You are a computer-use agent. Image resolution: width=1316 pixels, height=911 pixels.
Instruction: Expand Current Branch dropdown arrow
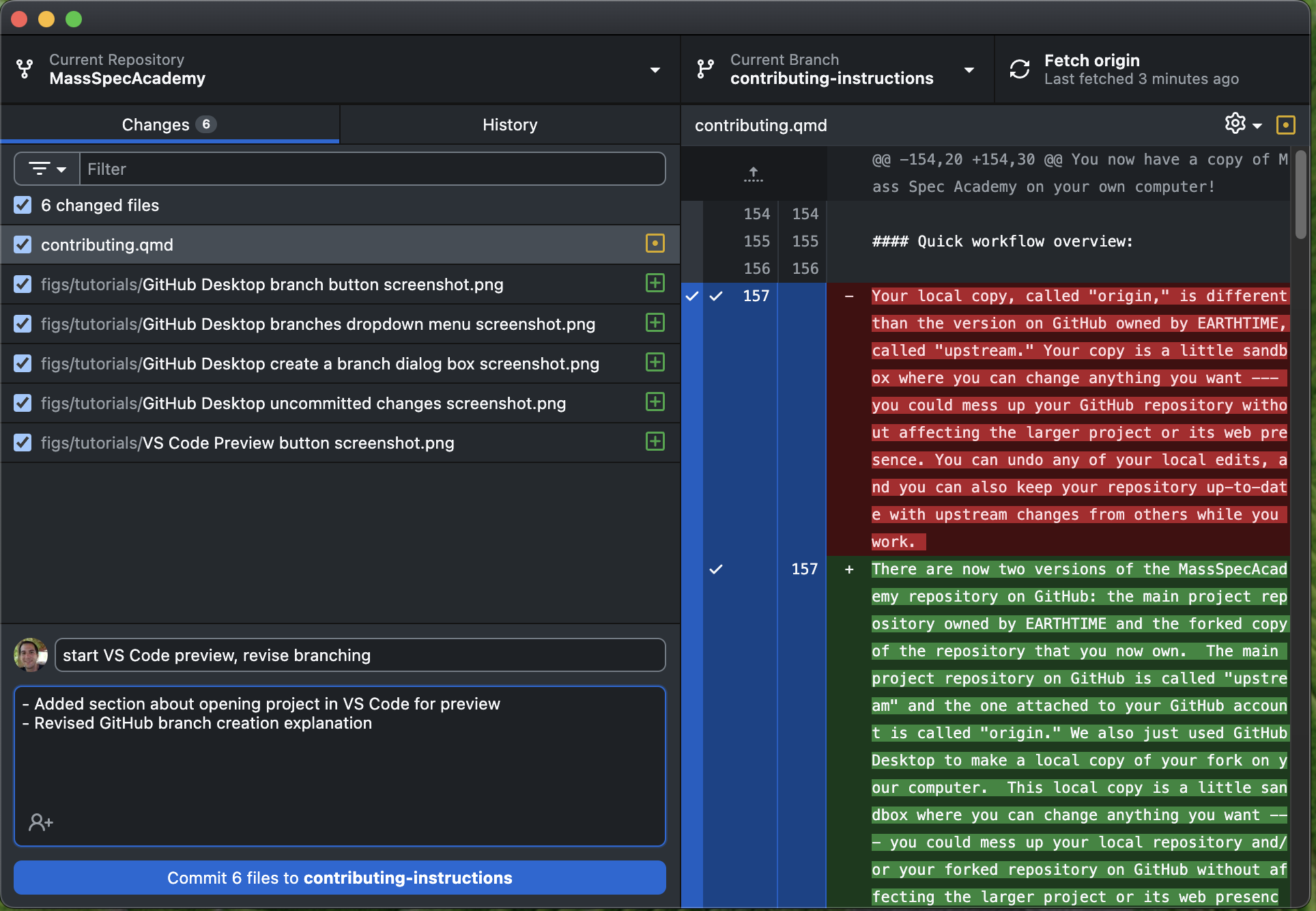pyautogui.click(x=969, y=70)
